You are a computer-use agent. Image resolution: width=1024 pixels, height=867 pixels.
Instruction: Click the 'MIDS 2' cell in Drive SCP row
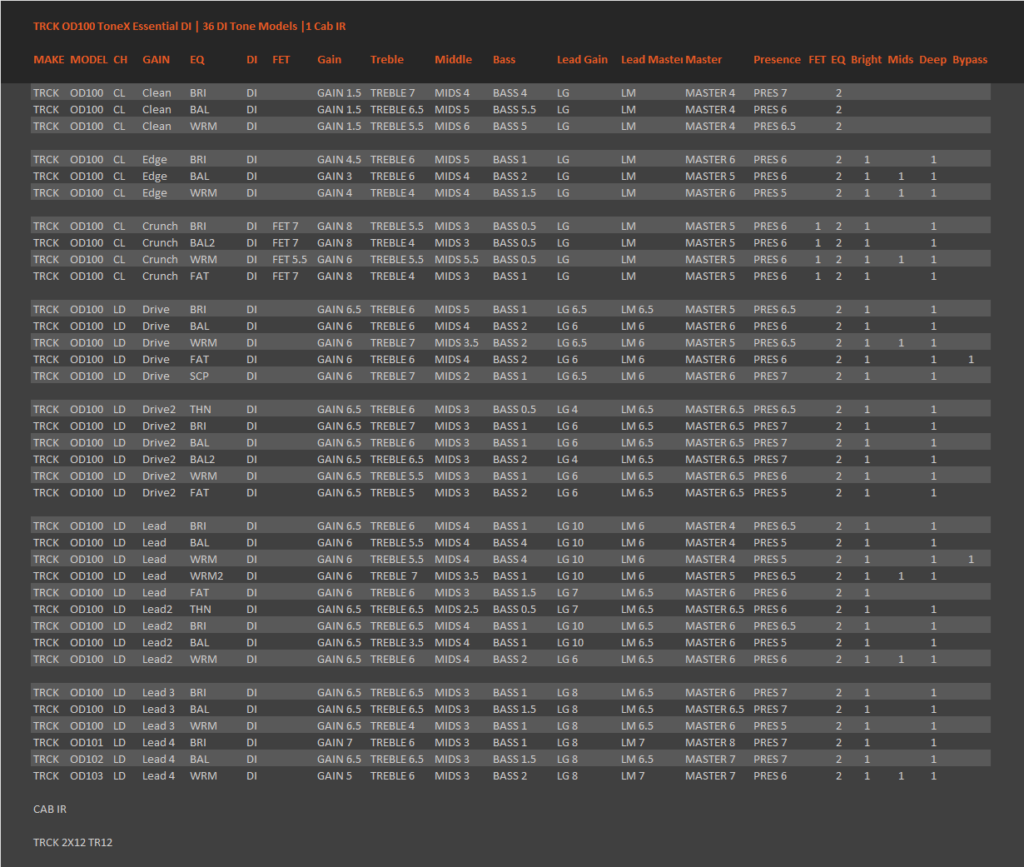click(452, 376)
